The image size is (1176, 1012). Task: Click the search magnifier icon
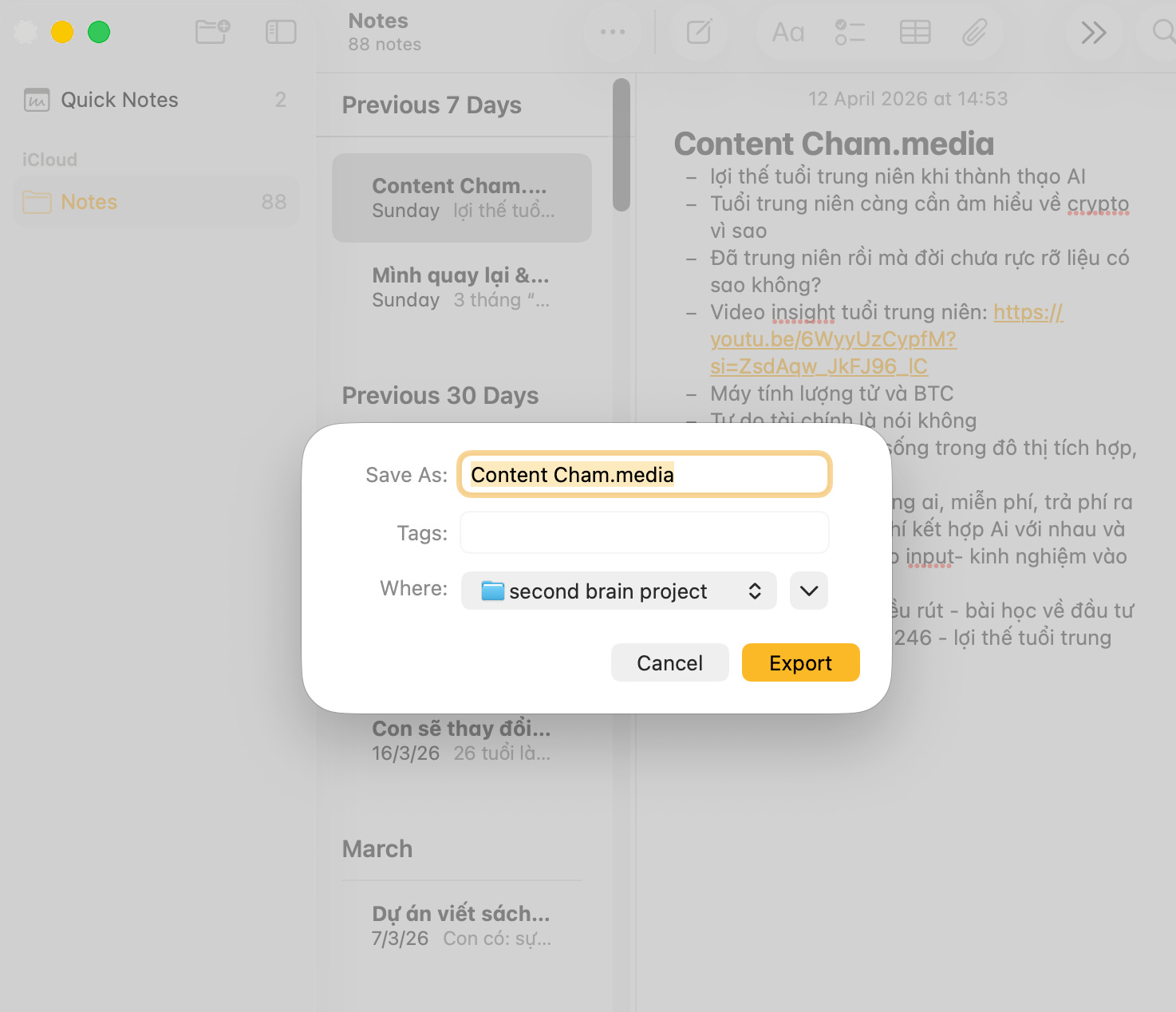(x=1163, y=32)
